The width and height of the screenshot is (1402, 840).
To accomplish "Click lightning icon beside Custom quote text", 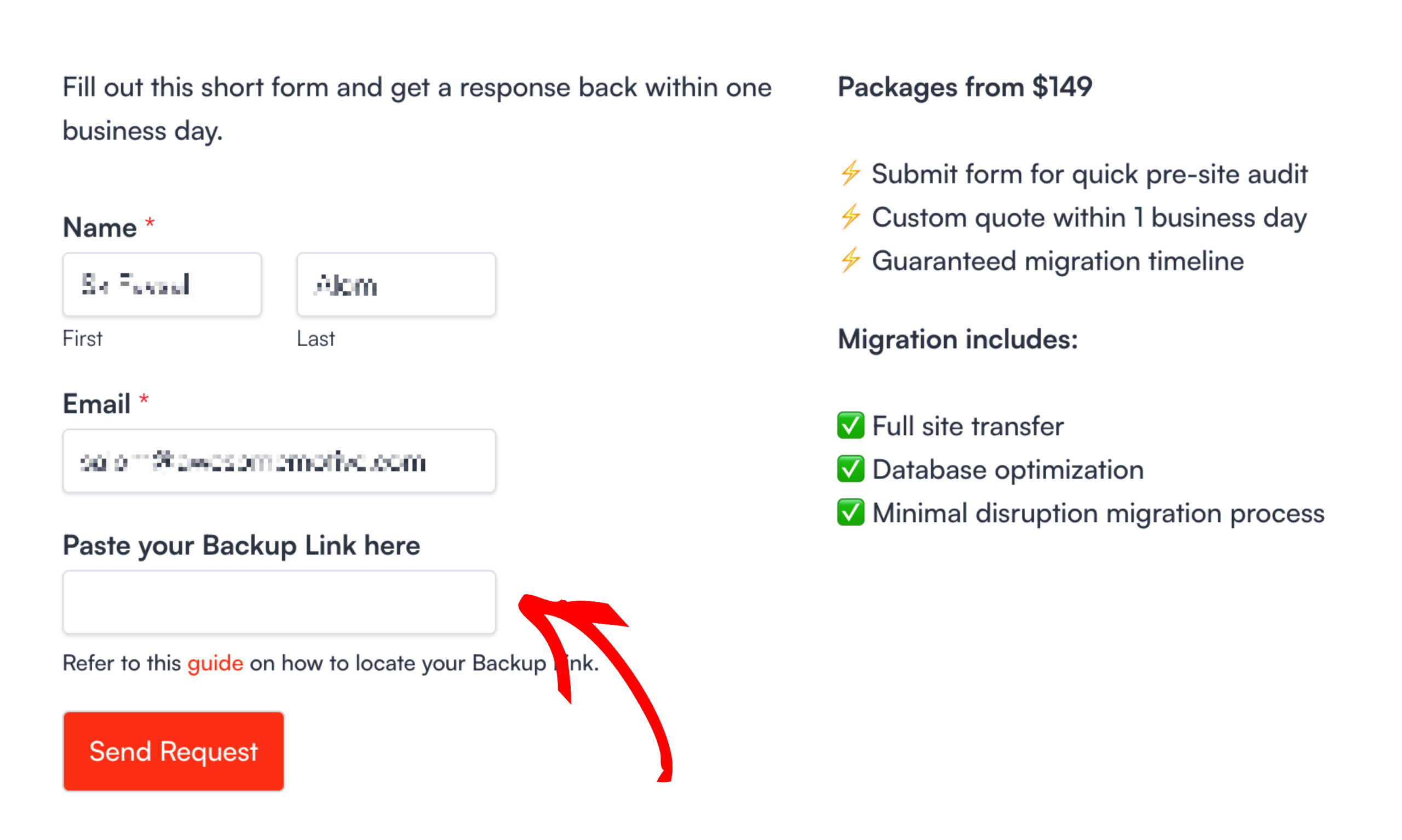I will click(849, 217).
